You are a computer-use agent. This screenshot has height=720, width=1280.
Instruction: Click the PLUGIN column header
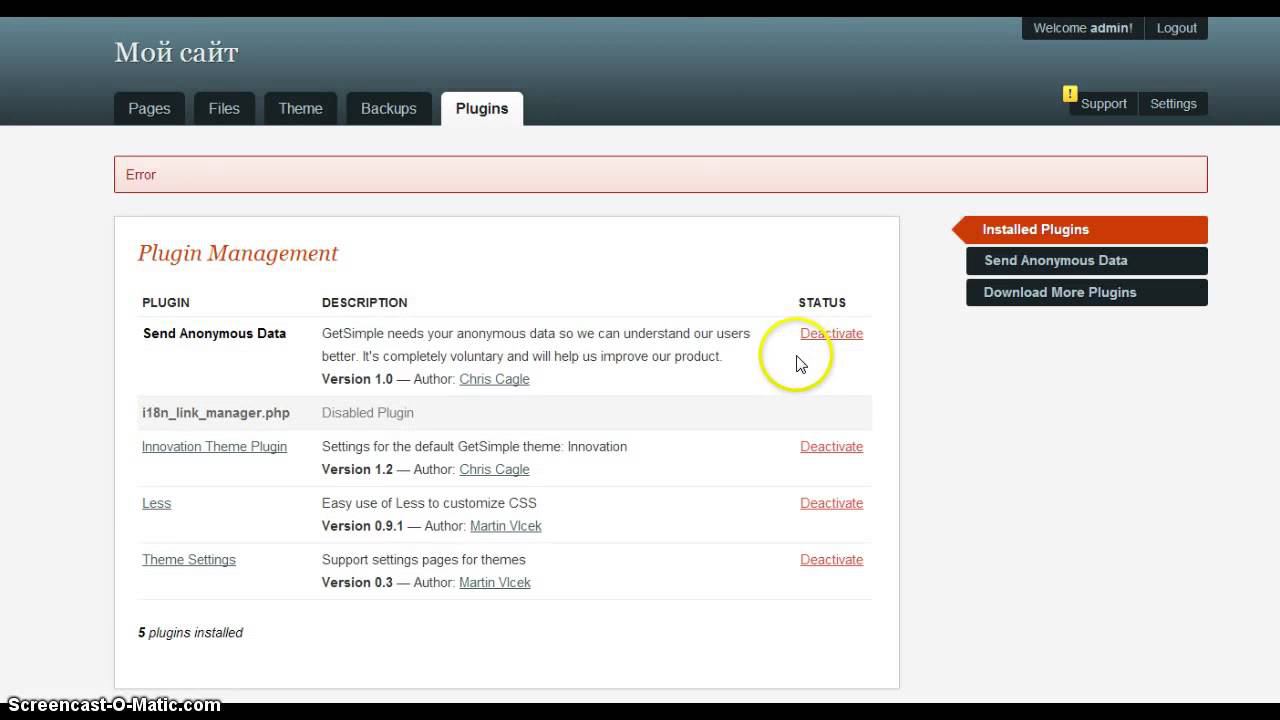pyautogui.click(x=166, y=303)
